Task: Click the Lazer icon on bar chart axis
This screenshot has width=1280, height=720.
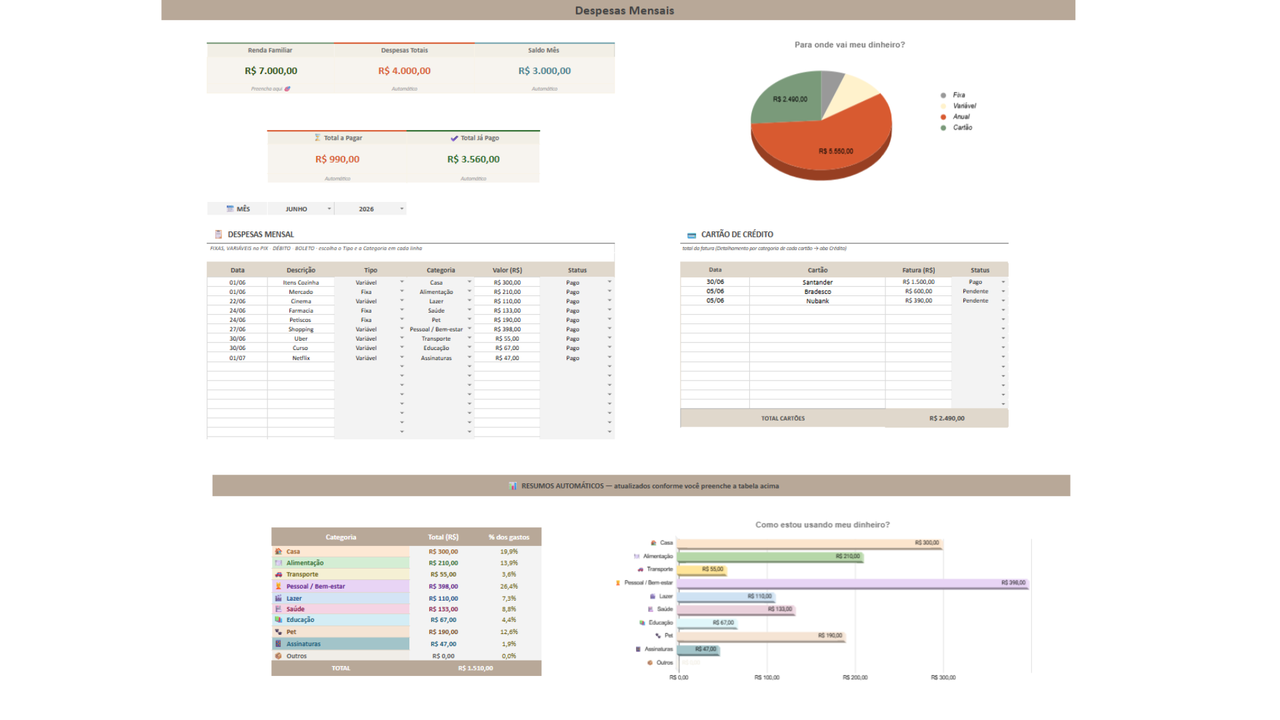Action: point(653,596)
